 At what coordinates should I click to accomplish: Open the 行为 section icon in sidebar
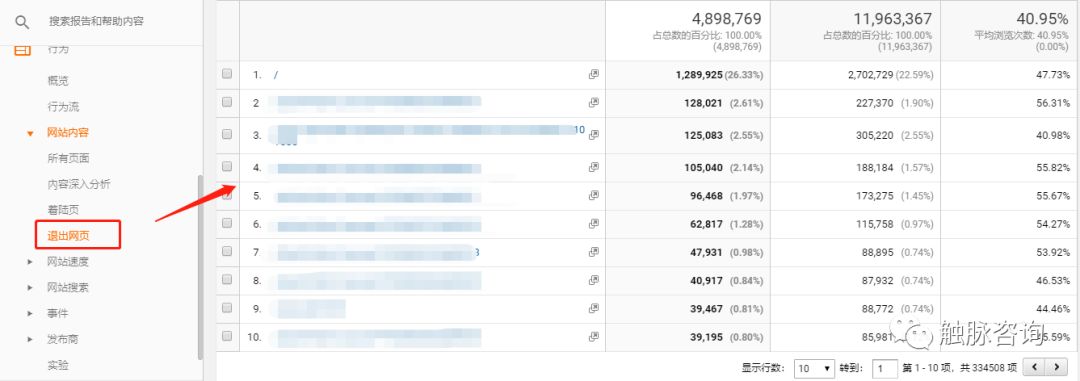(23, 50)
